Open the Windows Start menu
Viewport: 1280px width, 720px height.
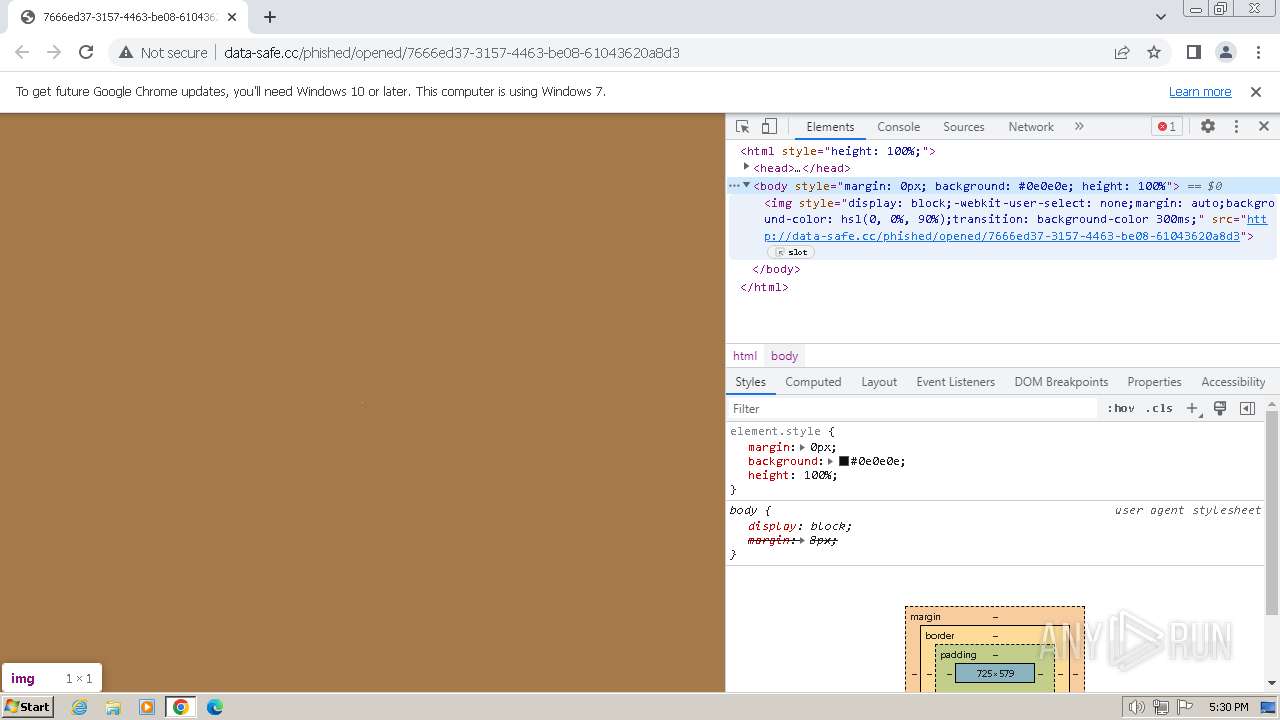coord(28,707)
